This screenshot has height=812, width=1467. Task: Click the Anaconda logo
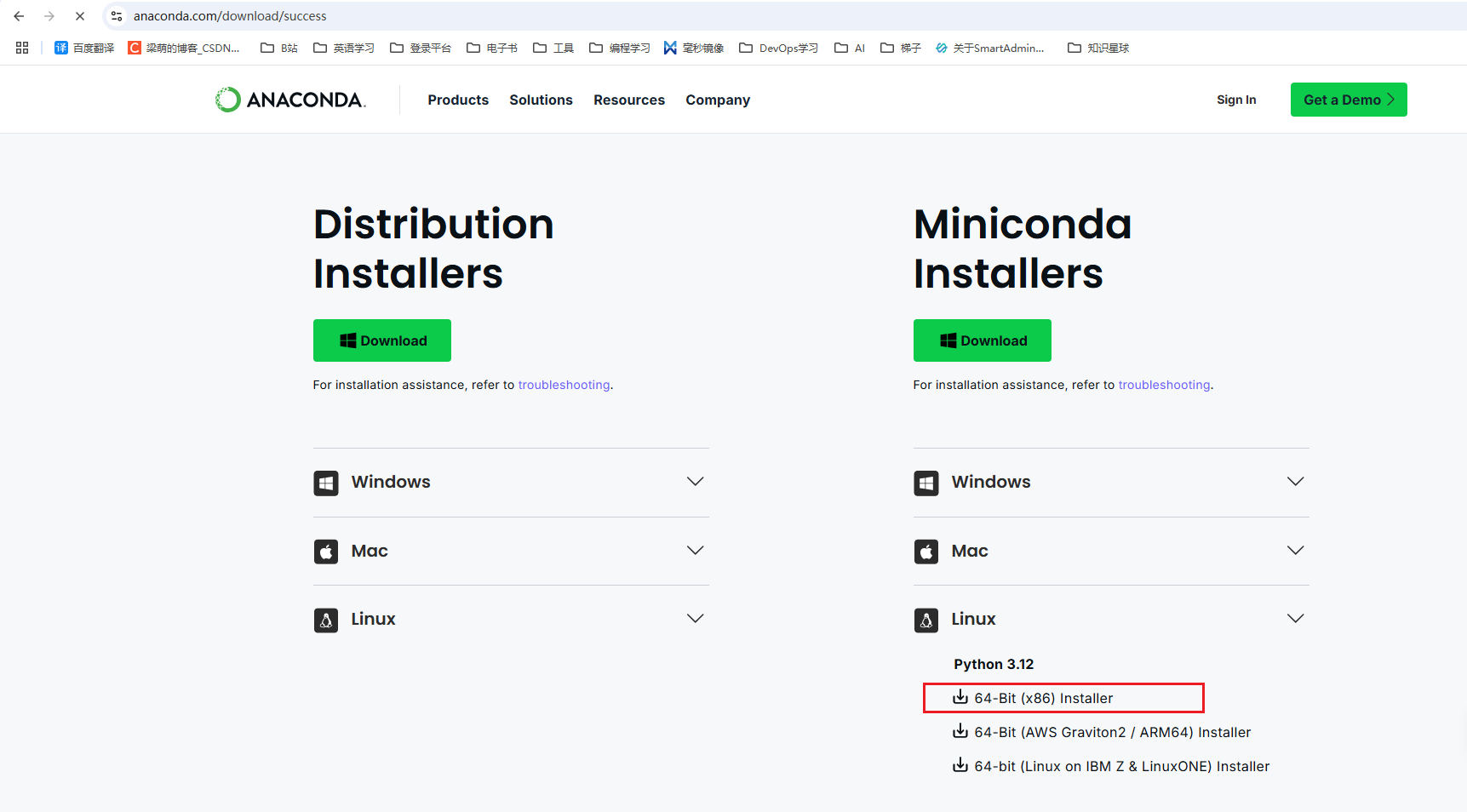point(290,100)
